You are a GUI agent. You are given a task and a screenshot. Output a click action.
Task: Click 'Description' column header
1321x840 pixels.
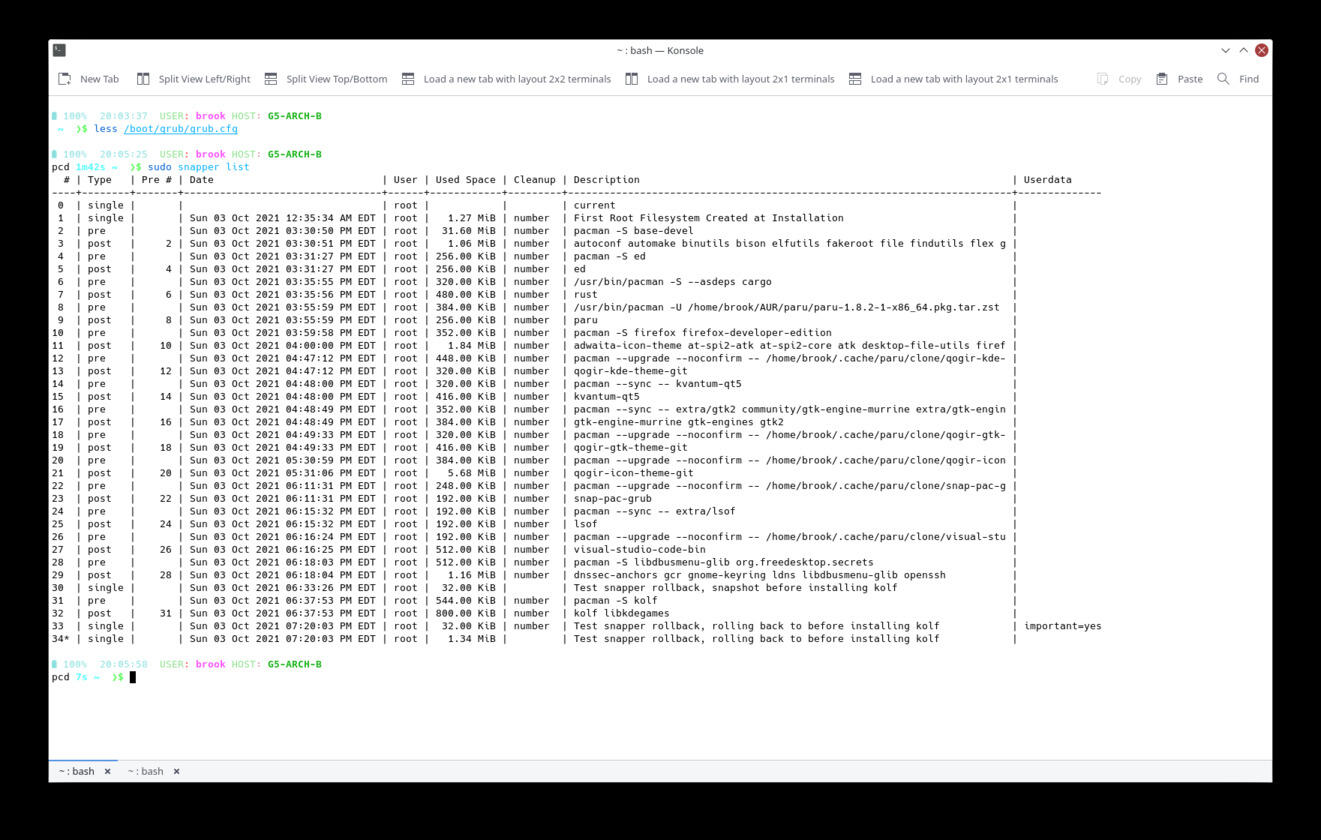tap(606, 180)
